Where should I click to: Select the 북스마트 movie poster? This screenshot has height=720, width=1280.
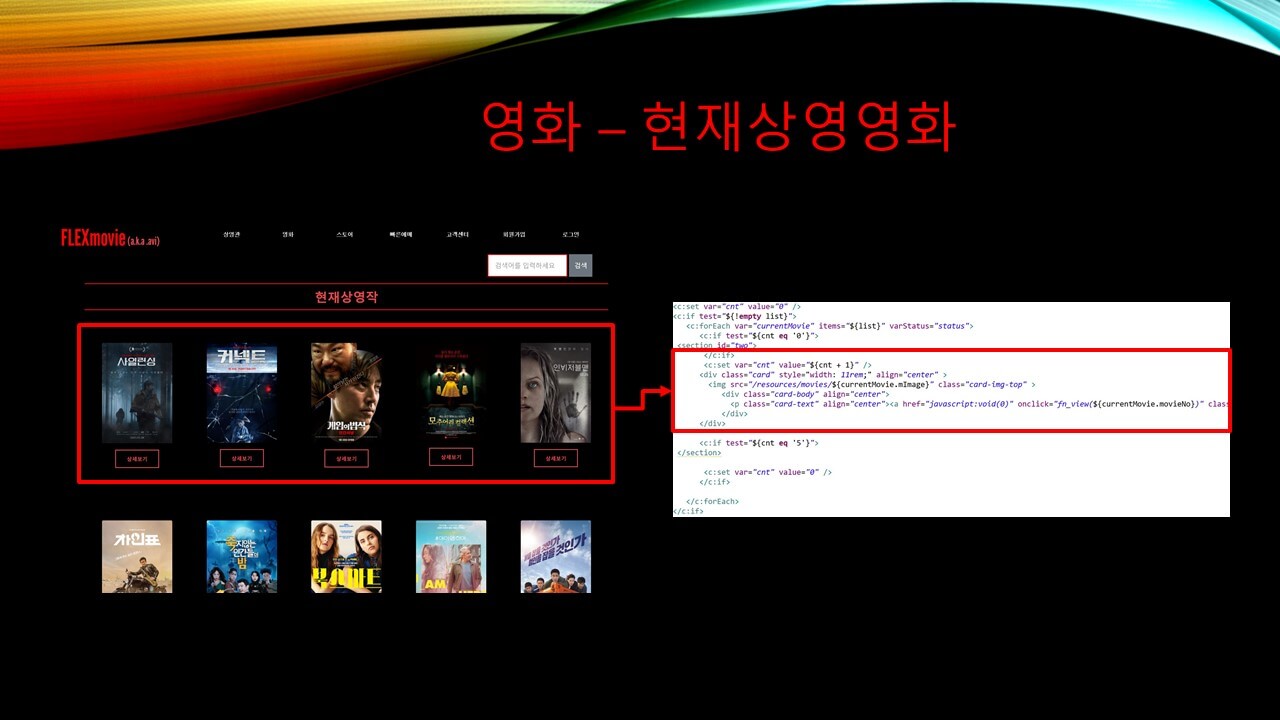coord(346,556)
